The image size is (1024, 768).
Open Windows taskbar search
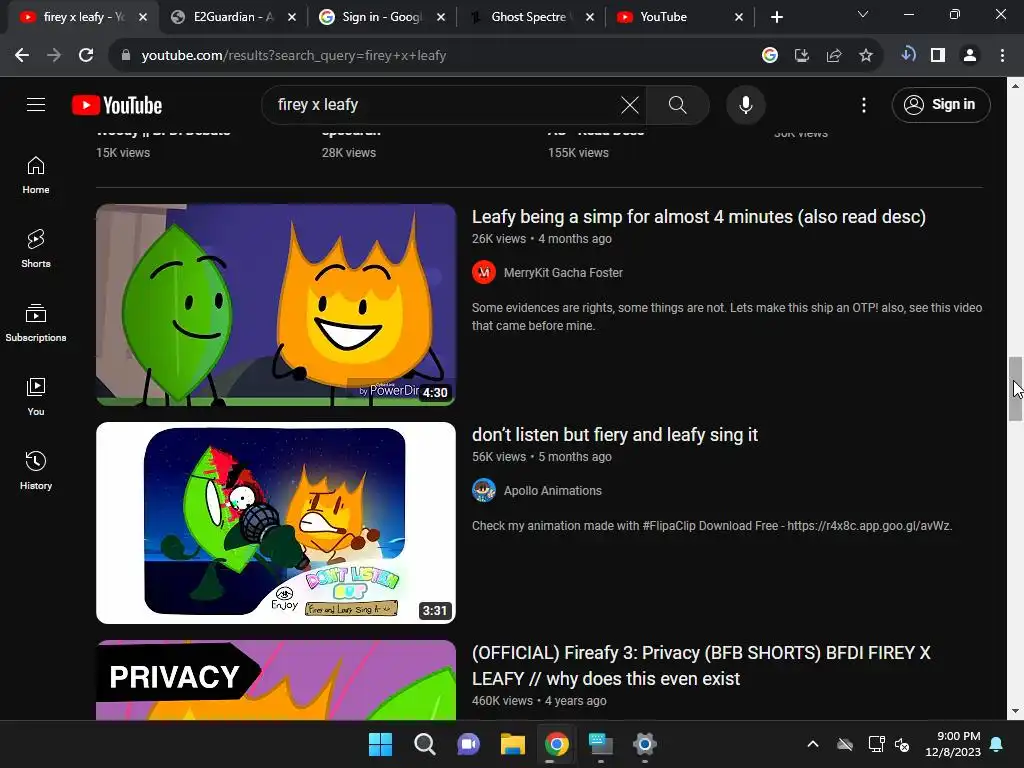(424, 744)
